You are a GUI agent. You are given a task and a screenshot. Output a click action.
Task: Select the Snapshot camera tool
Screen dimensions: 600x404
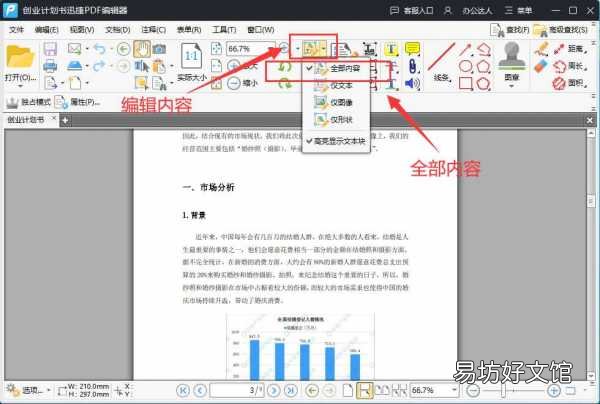(x=159, y=49)
